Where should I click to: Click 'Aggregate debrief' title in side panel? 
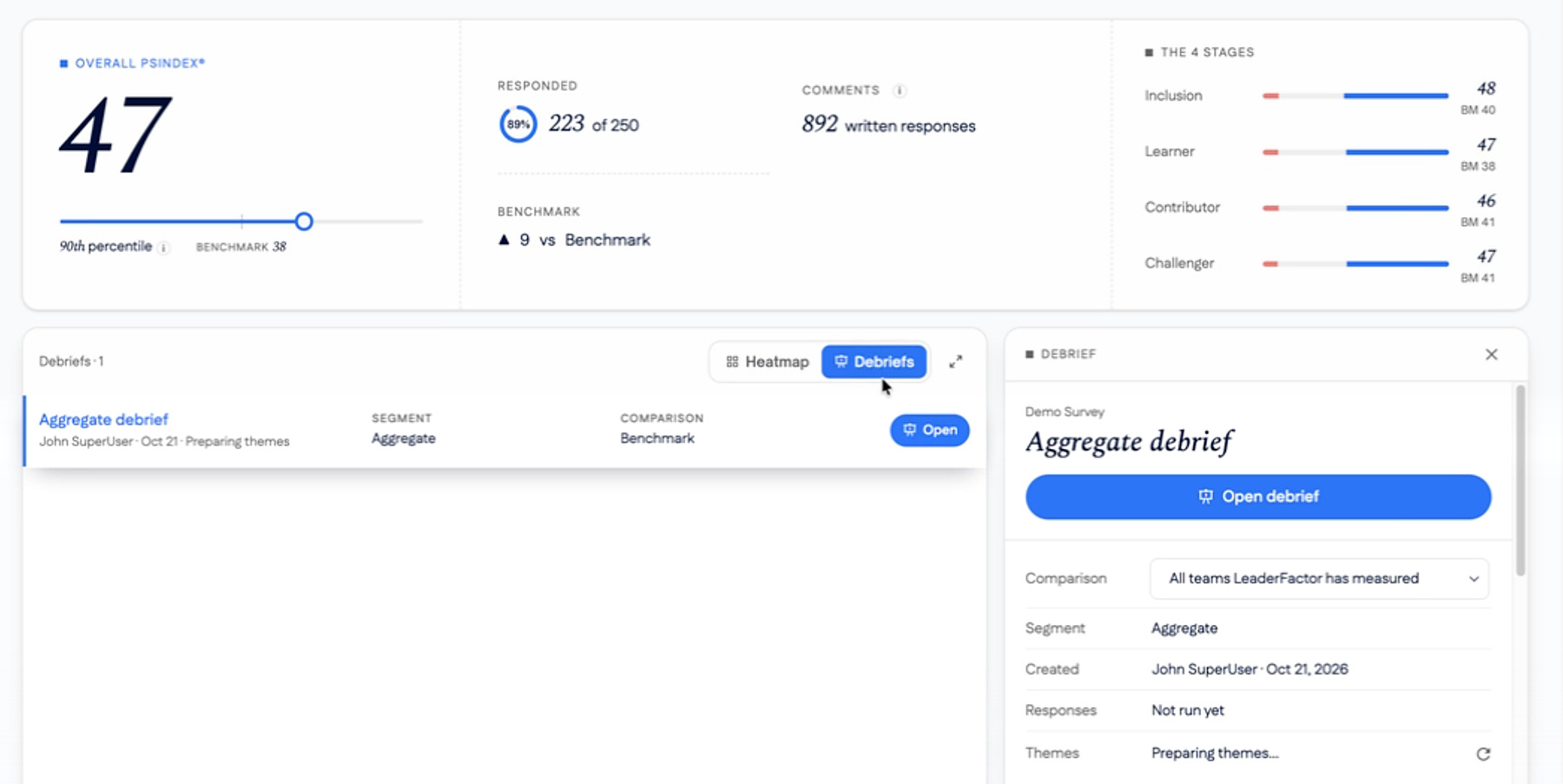(1129, 442)
